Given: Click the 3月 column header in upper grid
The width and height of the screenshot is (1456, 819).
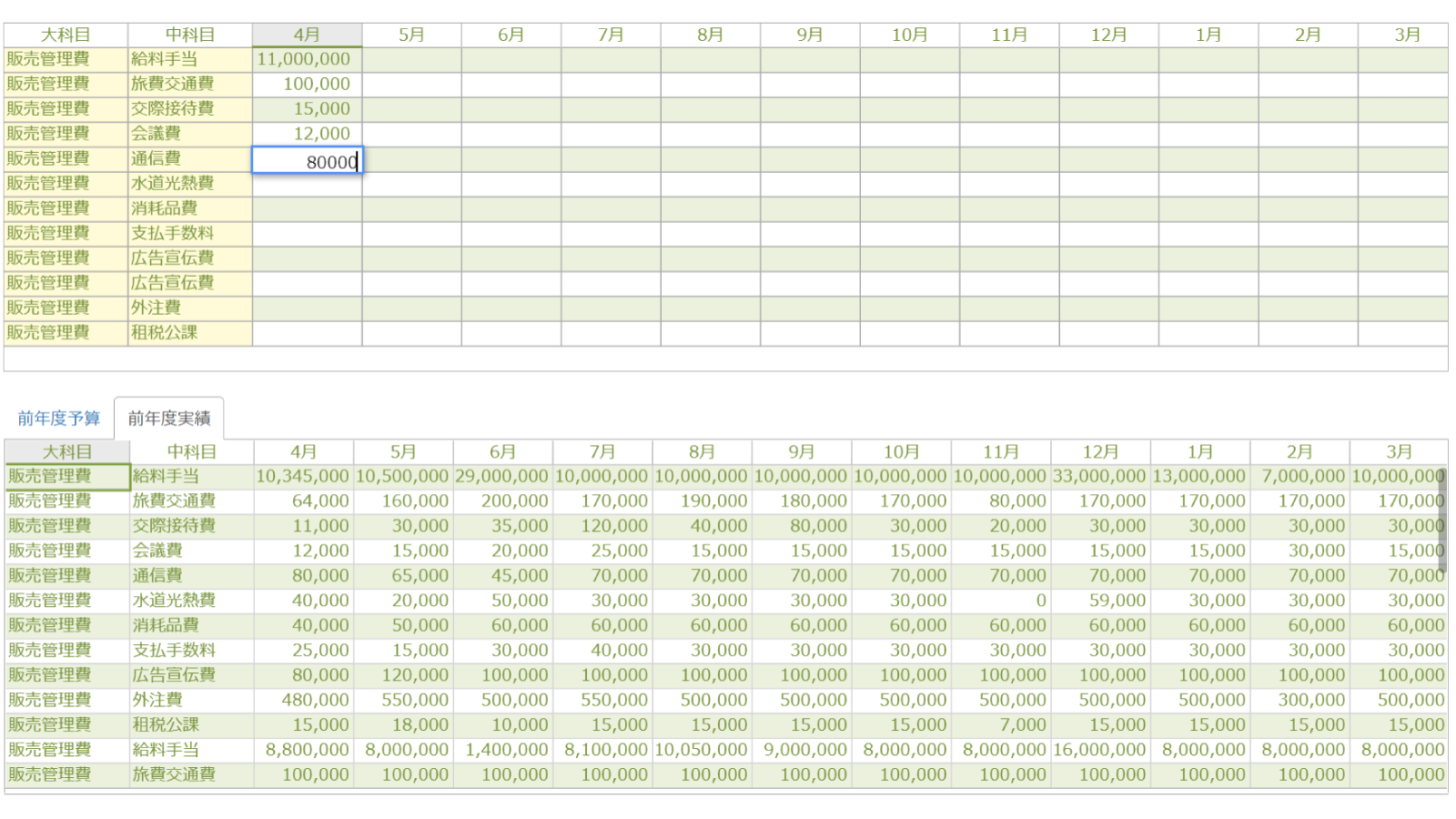Looking at the screenshot, I should (1407, 35).
